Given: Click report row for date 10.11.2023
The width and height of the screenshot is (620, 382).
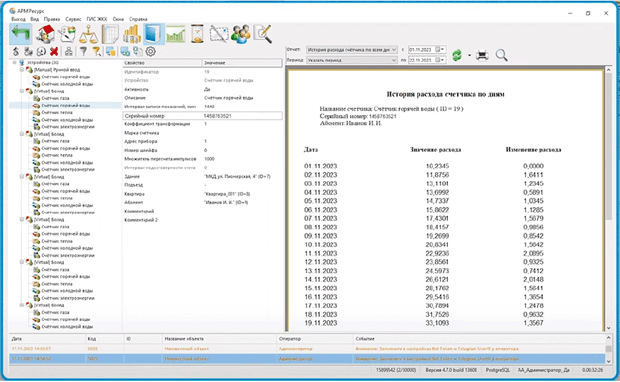Looking at the screenshot, I should pyautogui.click(x=424, y=245).
